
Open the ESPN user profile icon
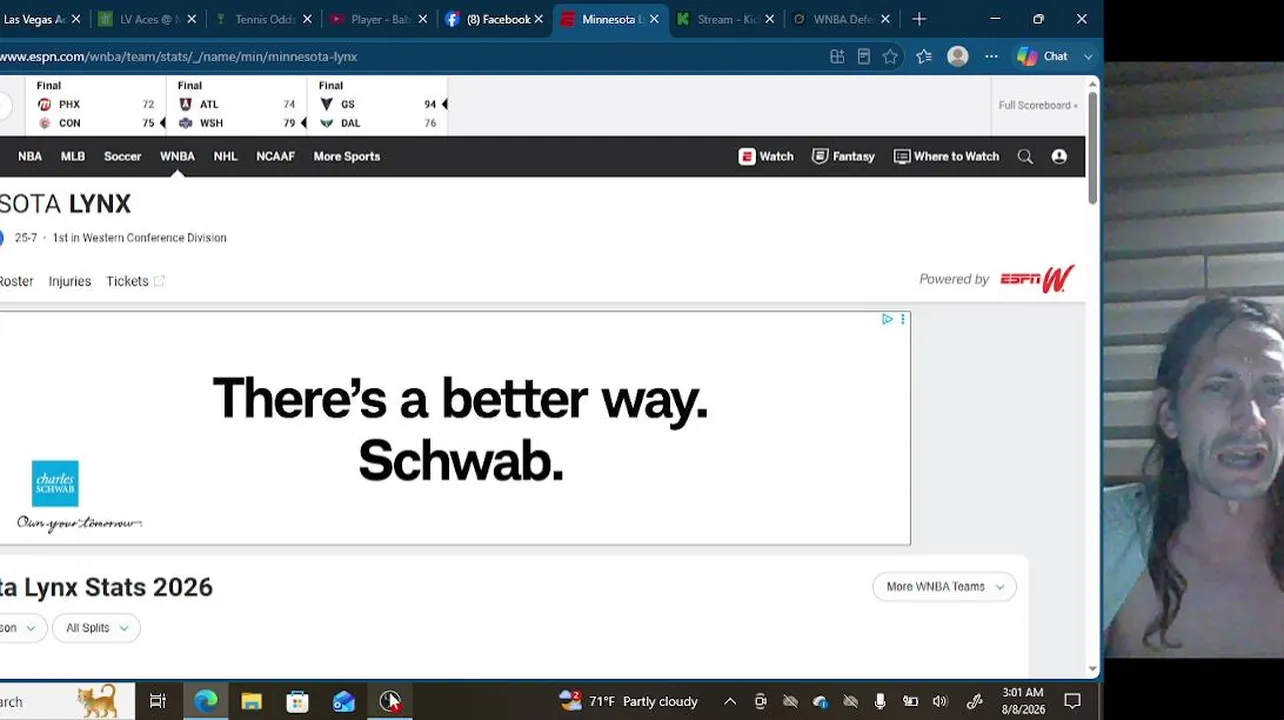[1059, 156]
